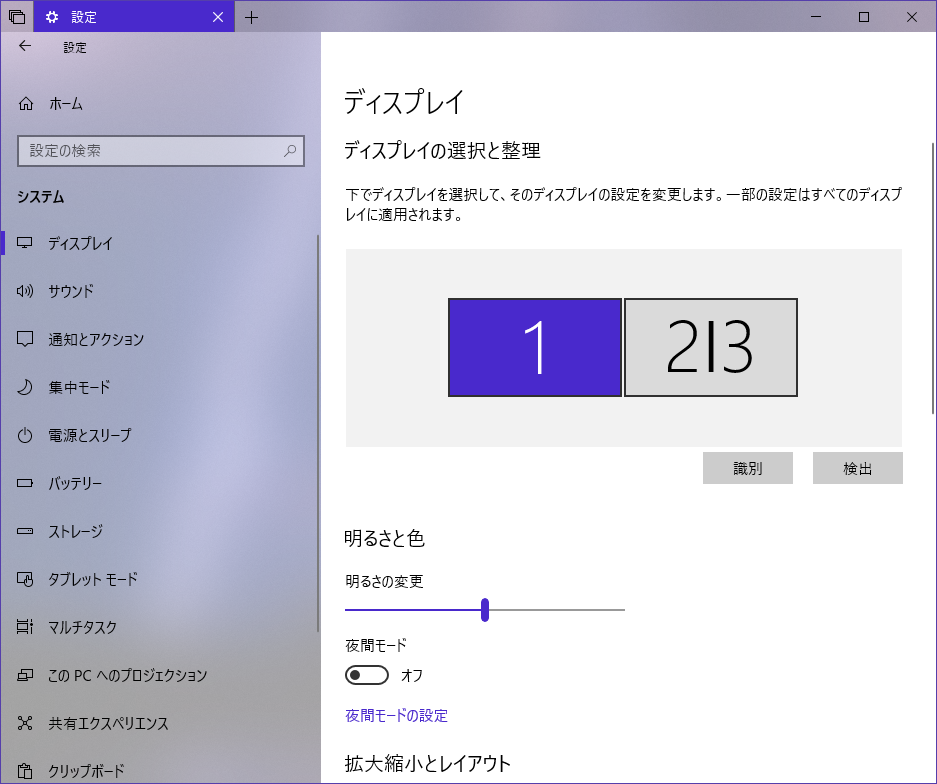Open この PC へのプロジェクション settings

point(159,675)
